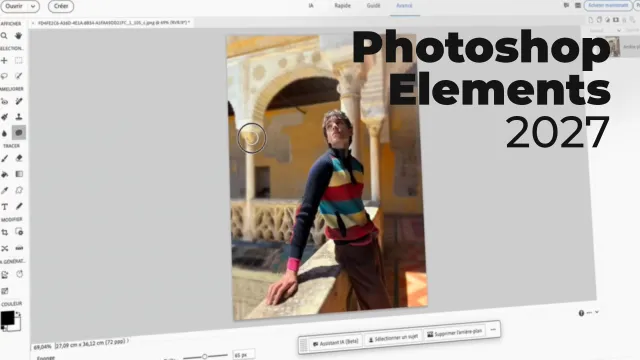The image size is (640, 360).
Task: Click Supprimer l'arrière-plan button
Action: pyautogui.click(x=454, y=333)
